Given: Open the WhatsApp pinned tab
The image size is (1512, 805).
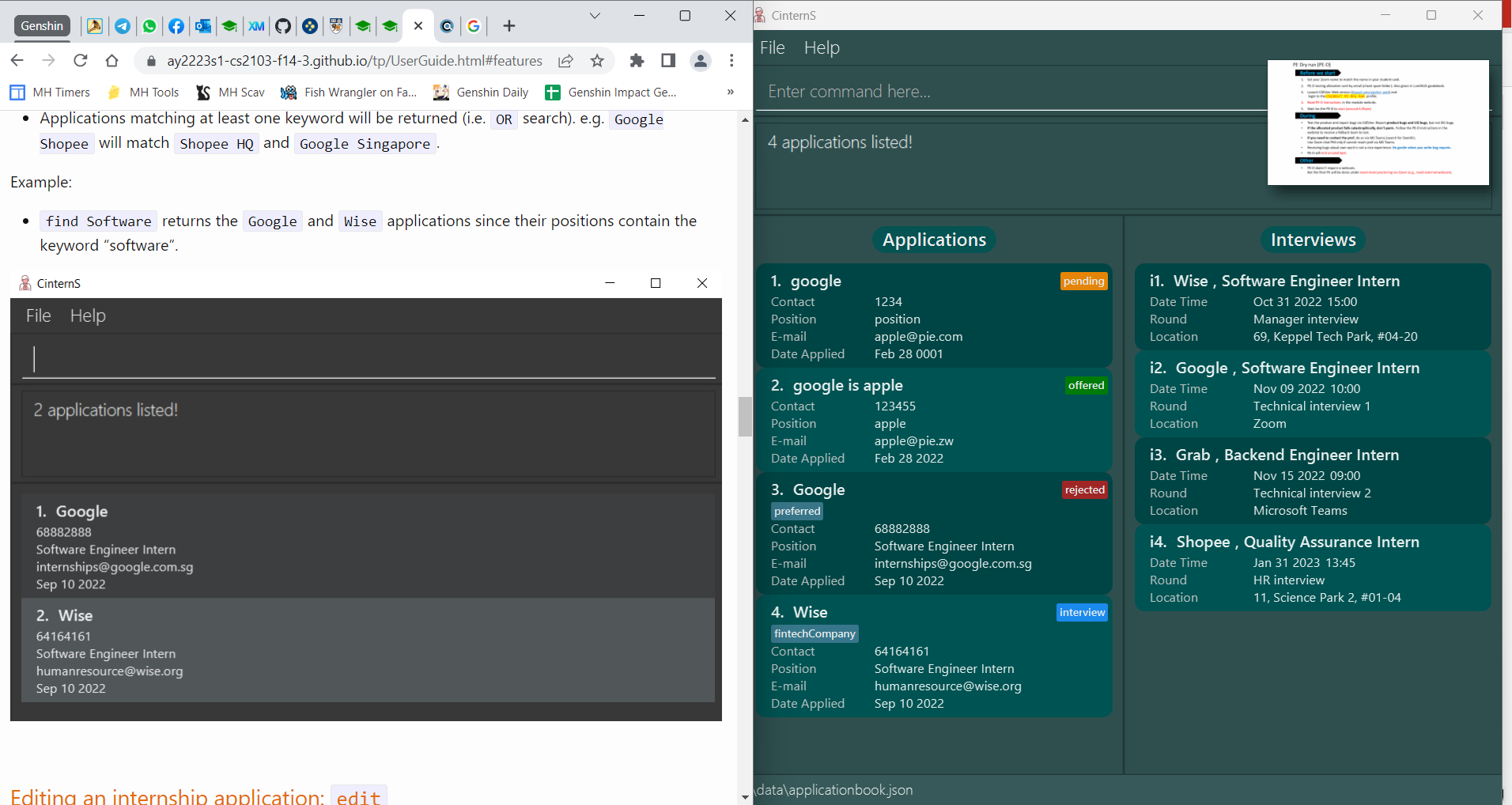Looking at the screenshot, I should [x=149, y=26].
